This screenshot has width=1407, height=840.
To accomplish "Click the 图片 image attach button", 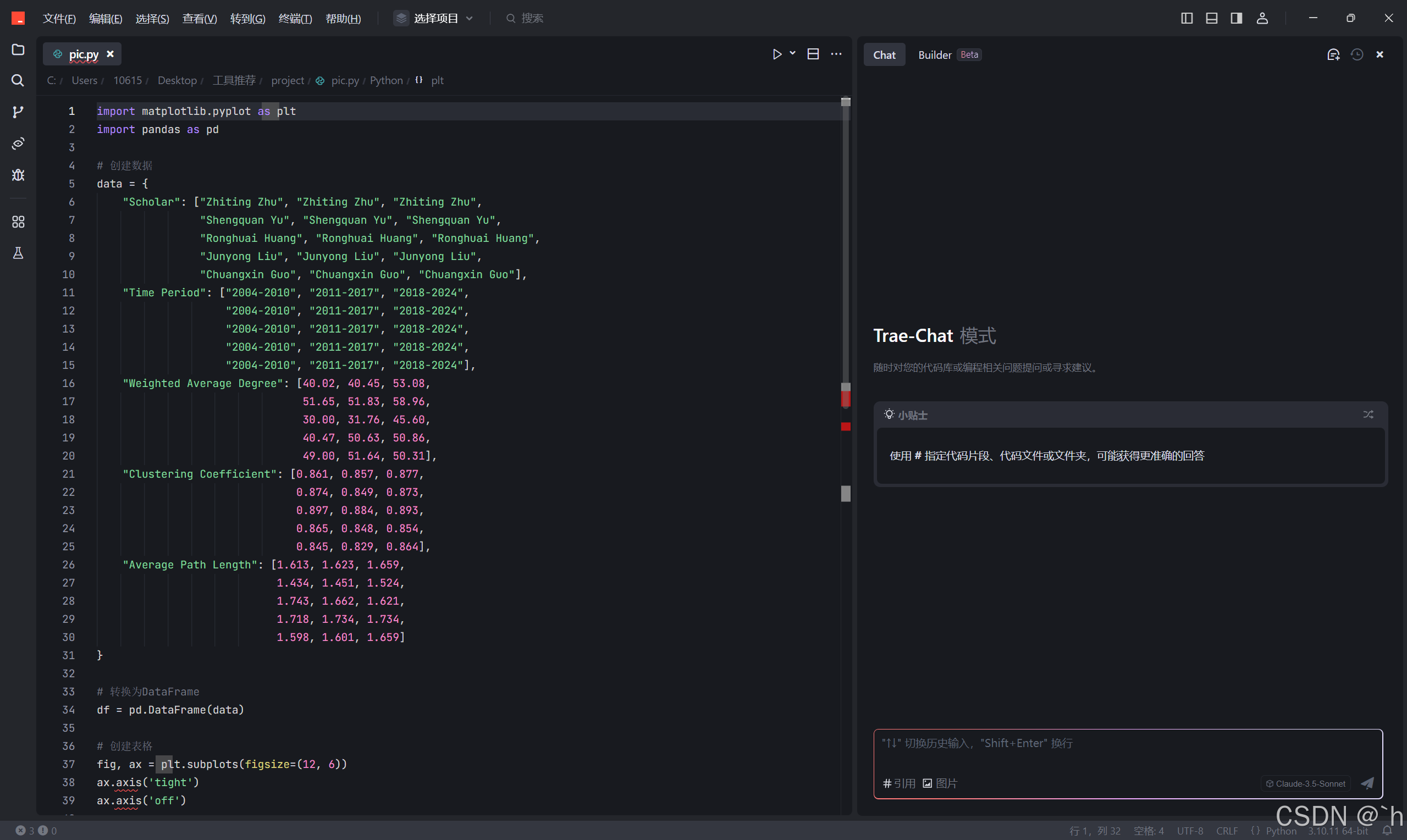I will tap(940, 783).
